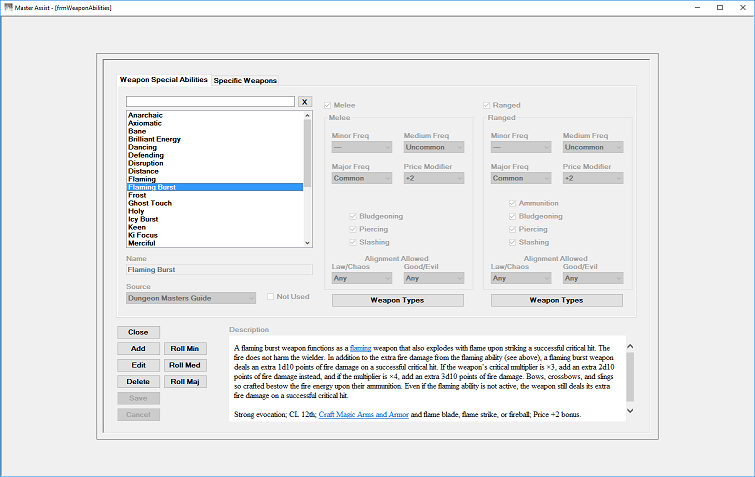Image resolution: width=755 pixels, height=477 pixels.
Task: Click in the ability search field
Action: [x=210, y=102]
